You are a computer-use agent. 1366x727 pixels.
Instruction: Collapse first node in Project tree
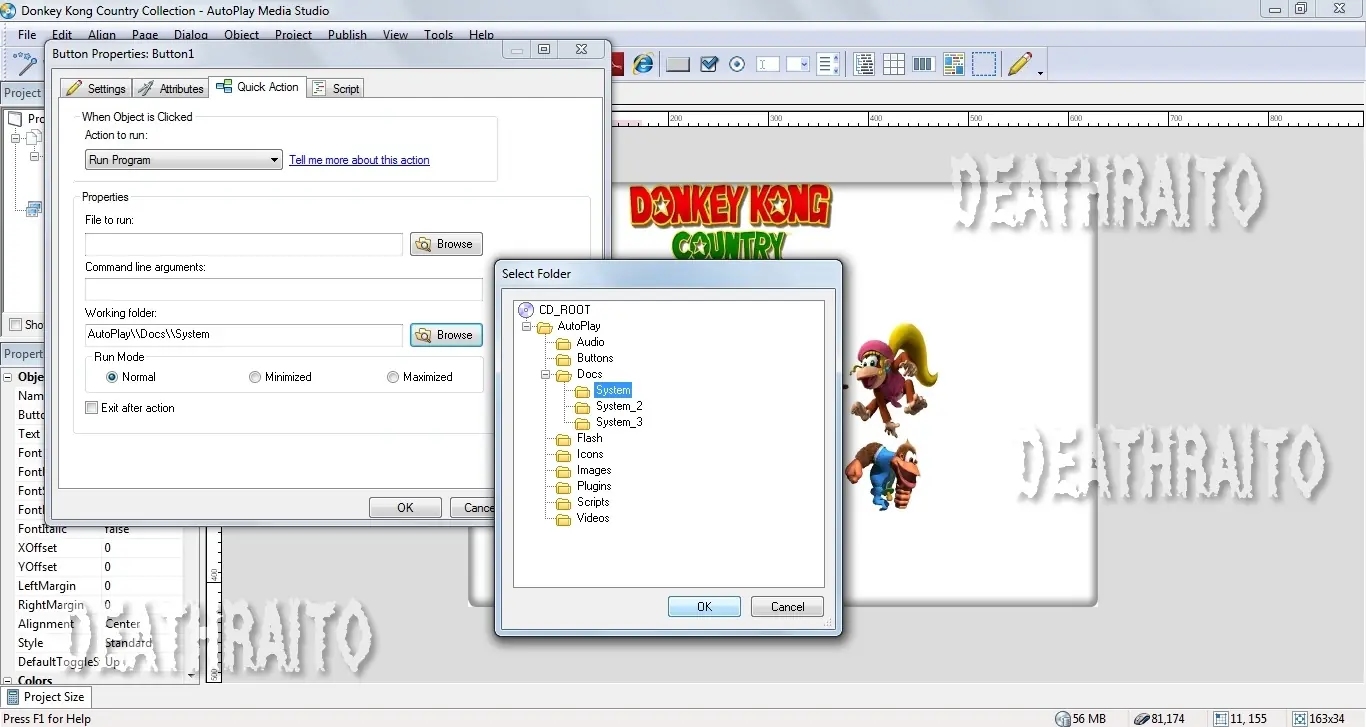pos(16,138)
